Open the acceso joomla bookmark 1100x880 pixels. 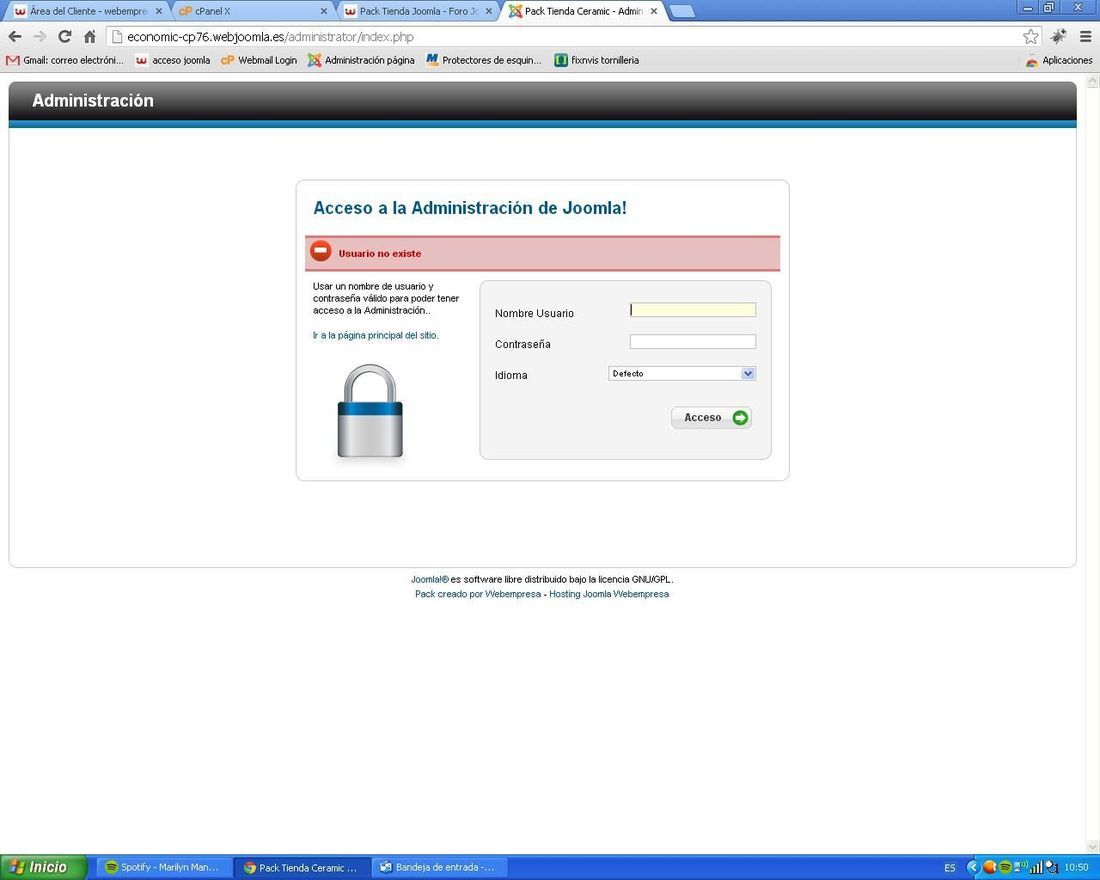point(173,60)
